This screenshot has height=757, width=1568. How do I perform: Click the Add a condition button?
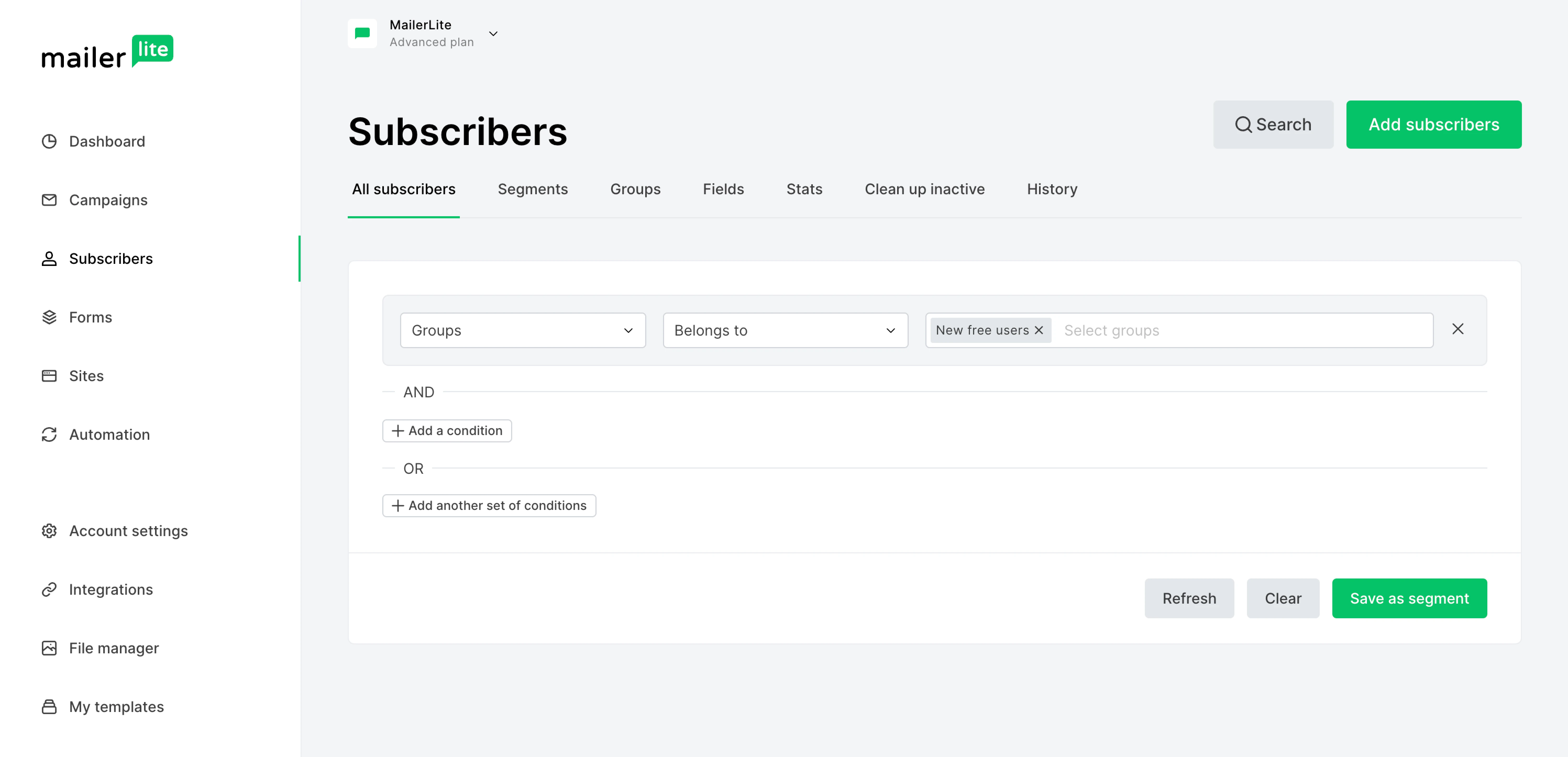[447, 431]
